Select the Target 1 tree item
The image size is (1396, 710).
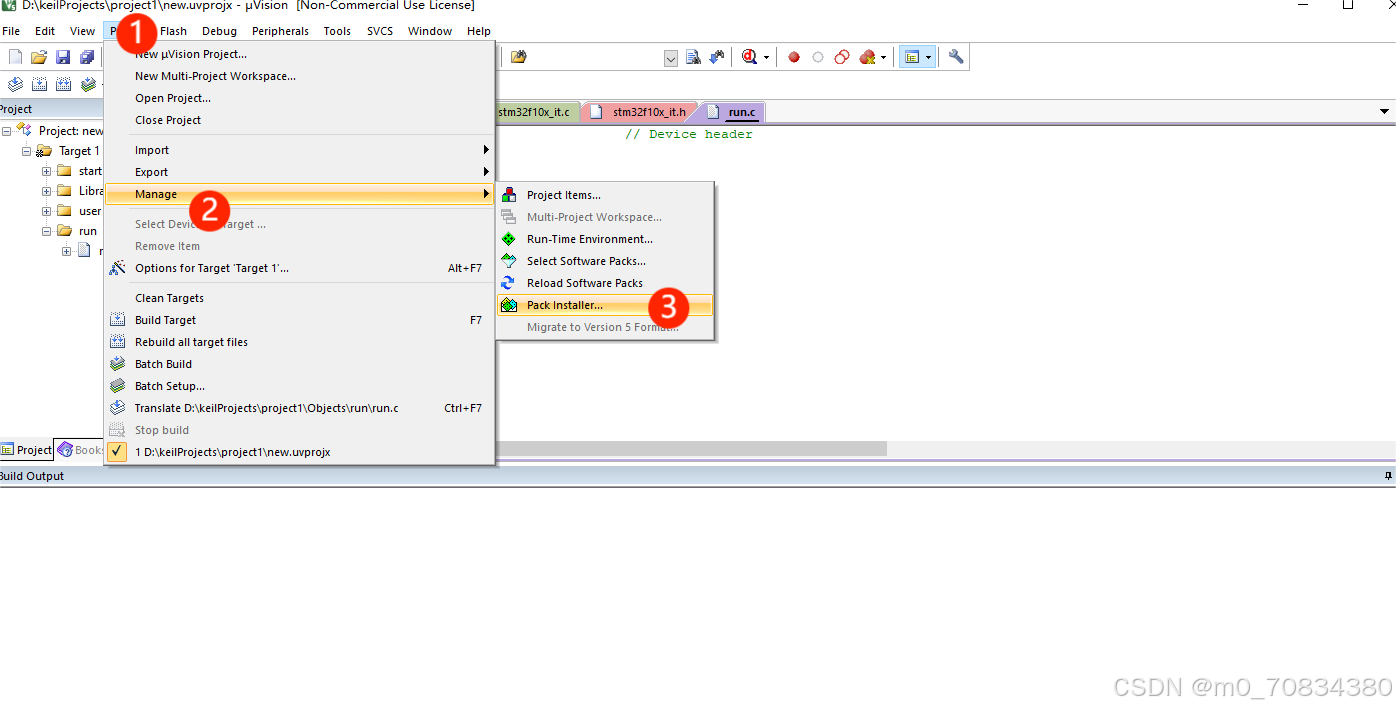pyautogui.click(x=79, y=151)
